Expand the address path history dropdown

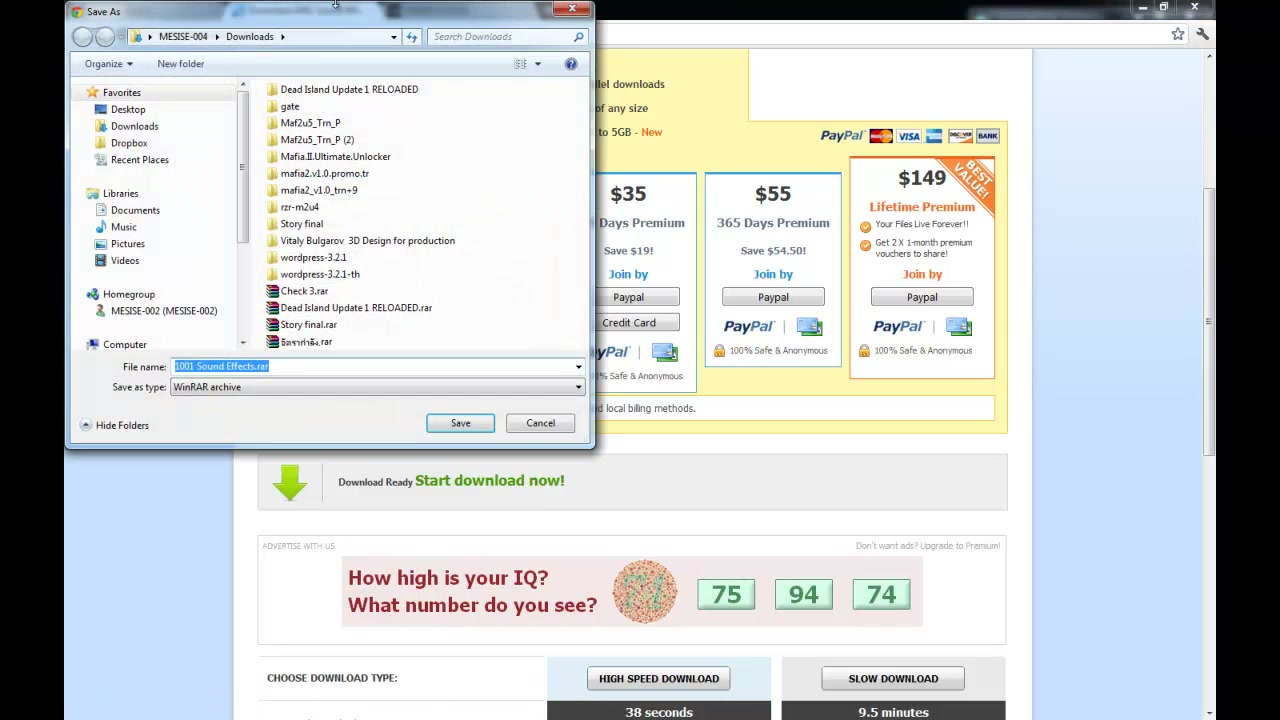393,37
